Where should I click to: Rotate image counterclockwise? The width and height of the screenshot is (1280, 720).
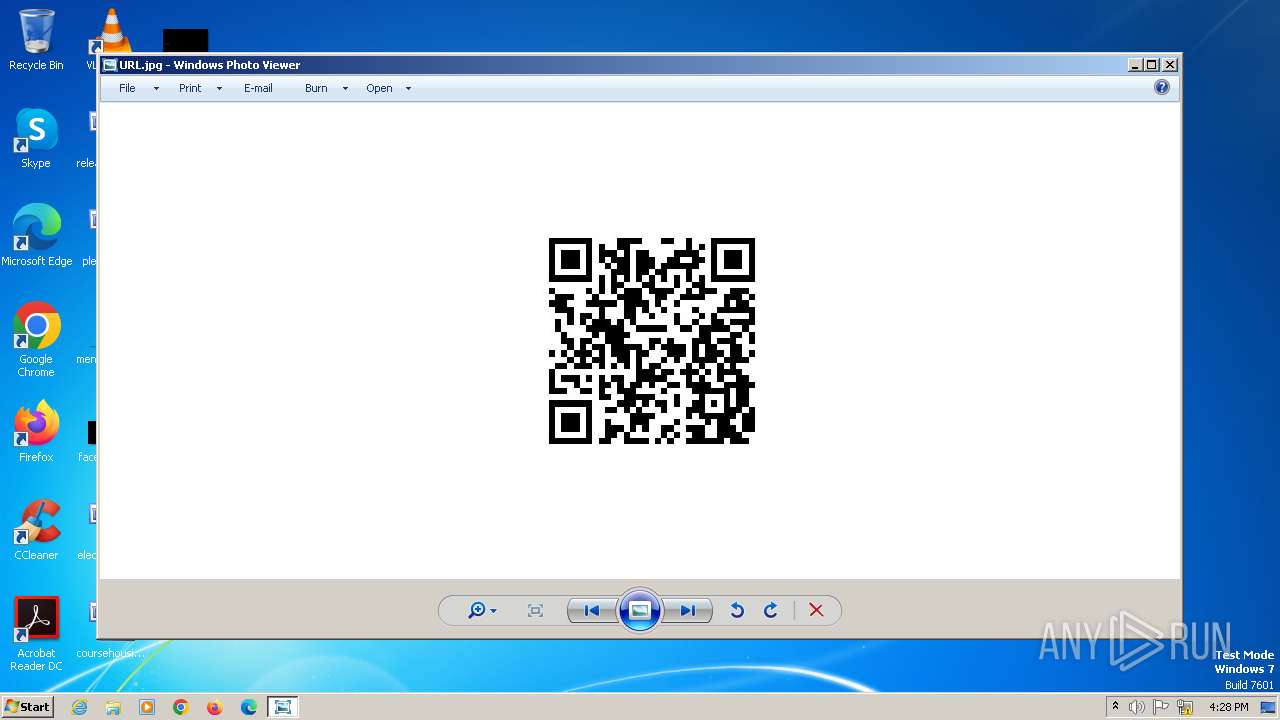[737, 610]
